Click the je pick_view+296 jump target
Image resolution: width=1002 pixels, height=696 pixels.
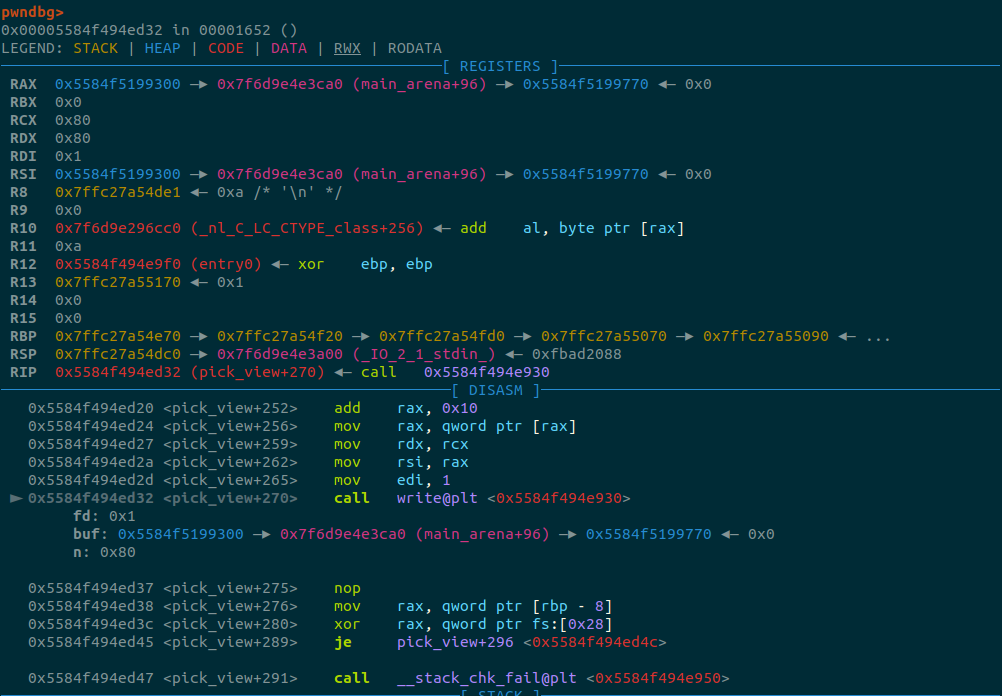coord(455,642)
